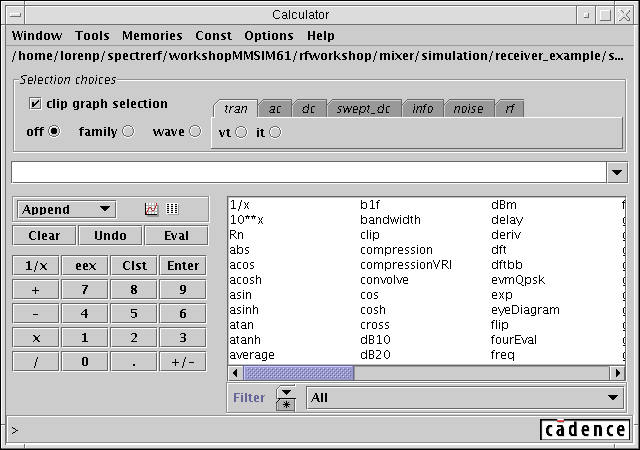The image size is (640, 450).
Task: Click the Eval button
Action: pyautogui.click(x=176, y=236)
